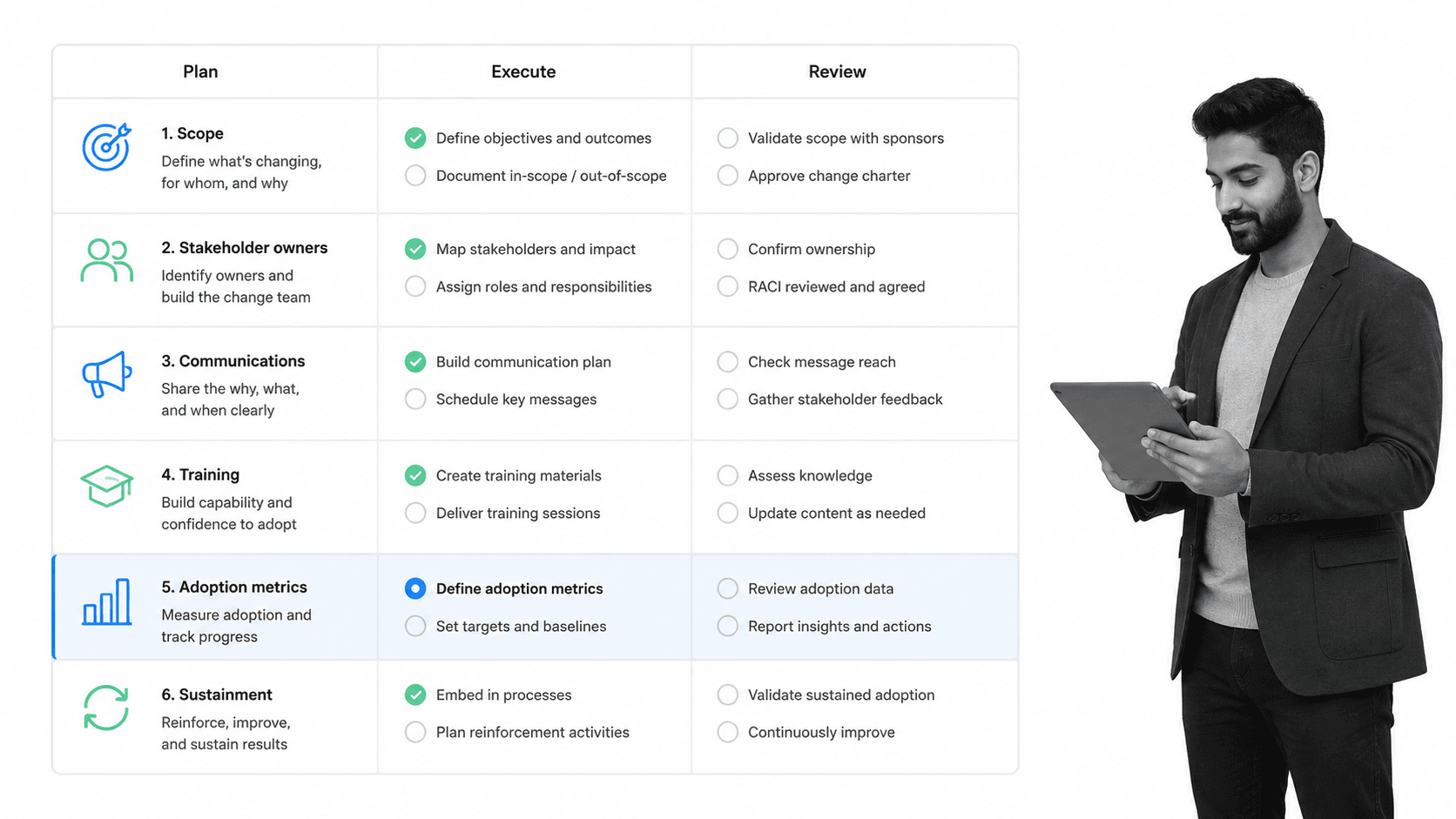
Task: Select the Sustainment refresh arrows icon
Action: click(106, 708)
